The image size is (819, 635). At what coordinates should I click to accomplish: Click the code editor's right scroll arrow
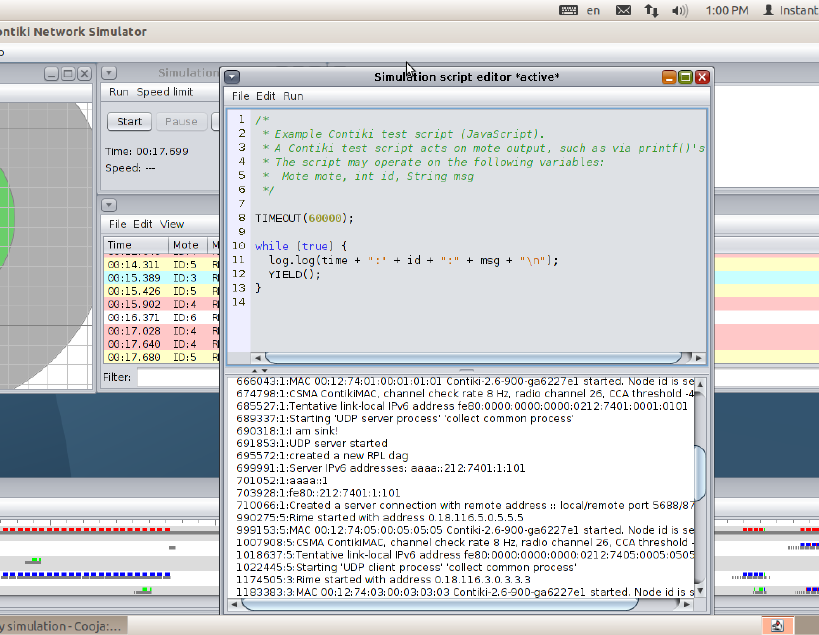tap(699, 357)
